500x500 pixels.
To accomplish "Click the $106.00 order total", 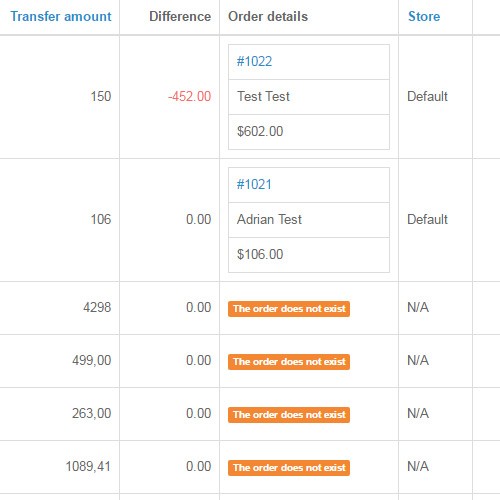I will pos(260,255).
